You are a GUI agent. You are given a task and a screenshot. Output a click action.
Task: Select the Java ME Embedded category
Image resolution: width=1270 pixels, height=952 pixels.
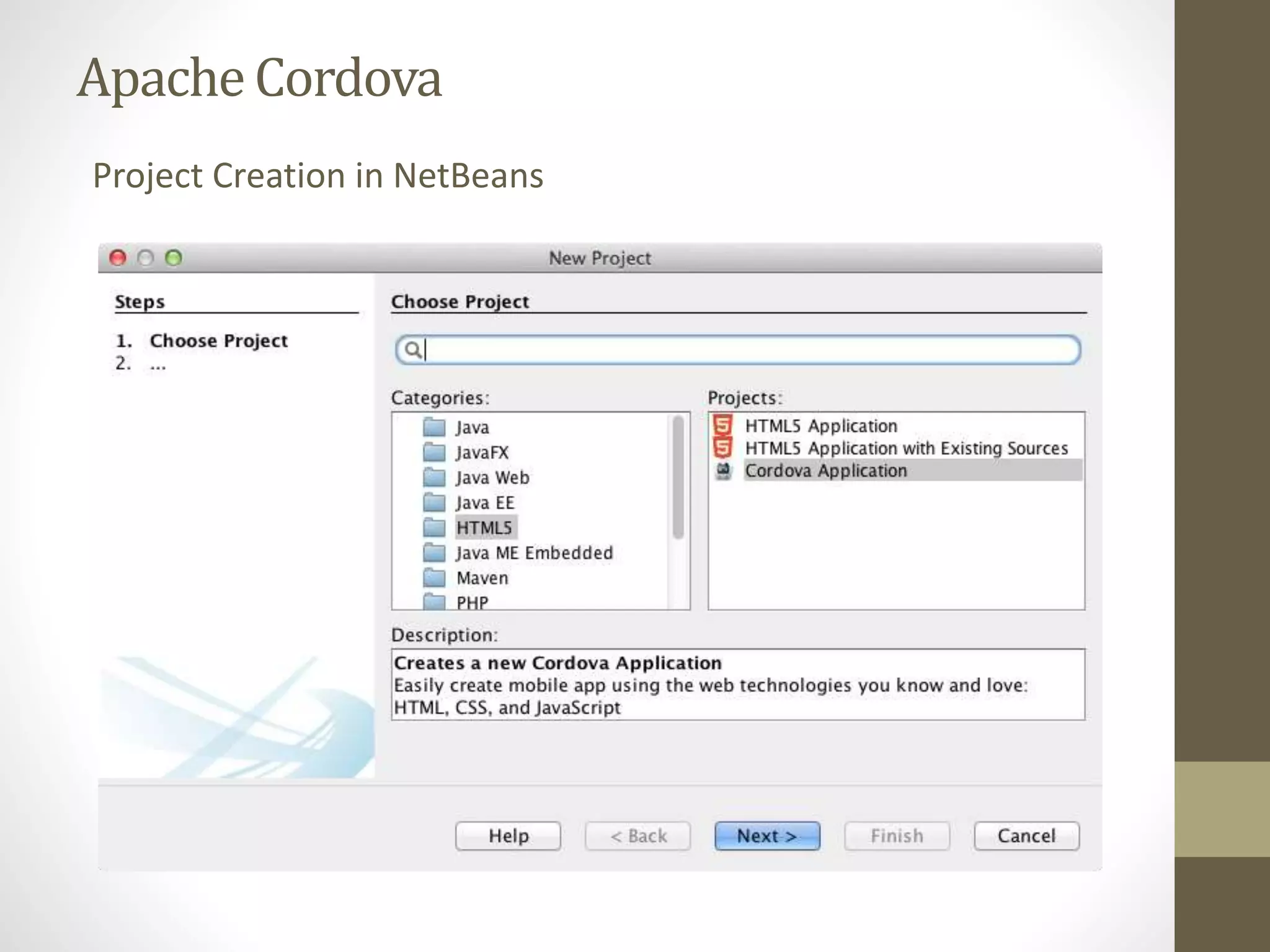pos(535,553)
